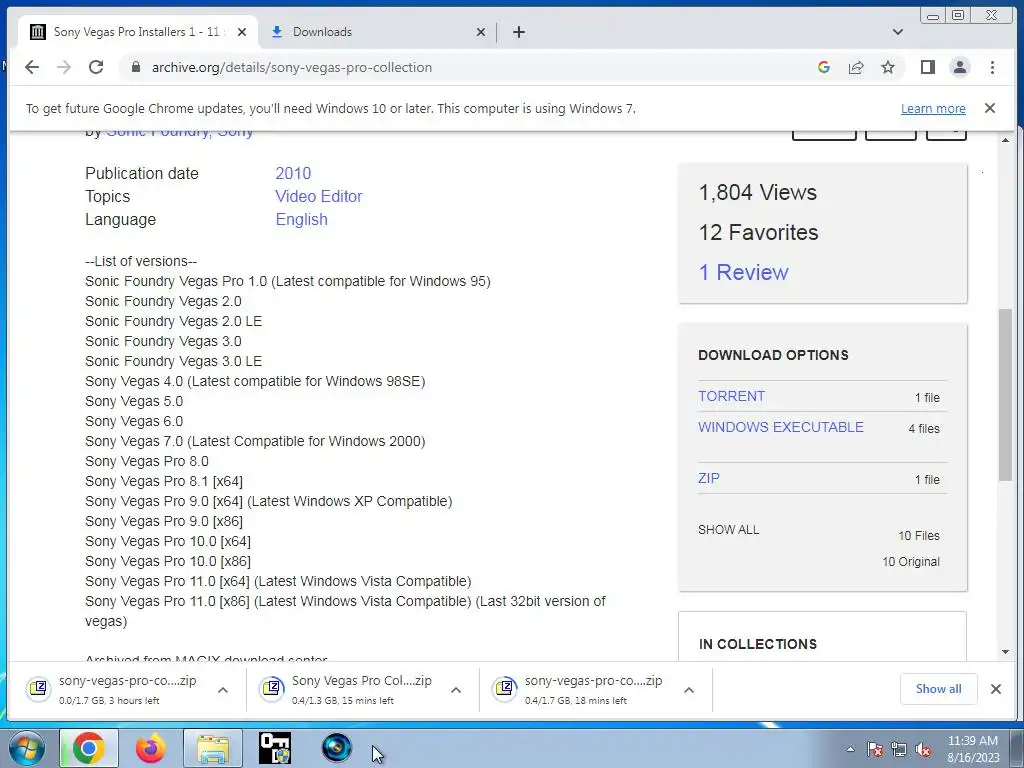1024x768 pixels.
Task: Click Show all downloads button
Action: tap(938, 689)
